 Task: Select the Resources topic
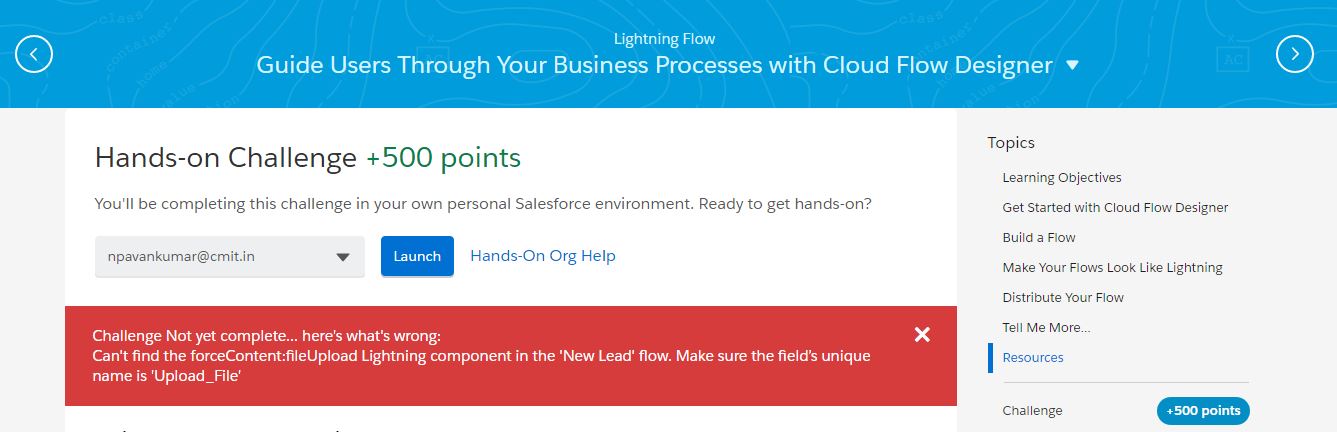tap(1033, 358)
